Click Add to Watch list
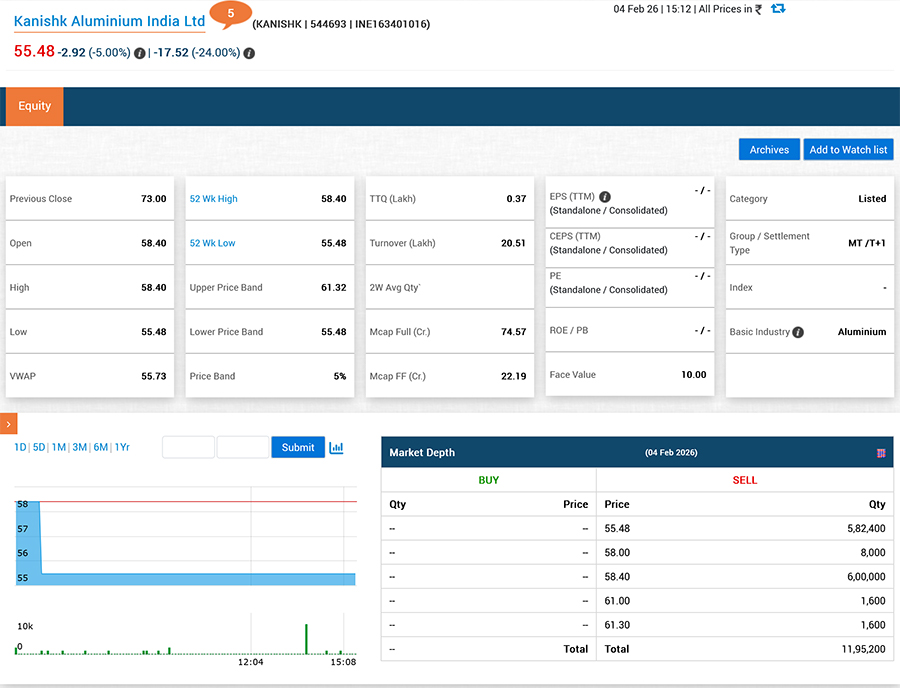This screenshot has width=900, height=688. [847, 149]
